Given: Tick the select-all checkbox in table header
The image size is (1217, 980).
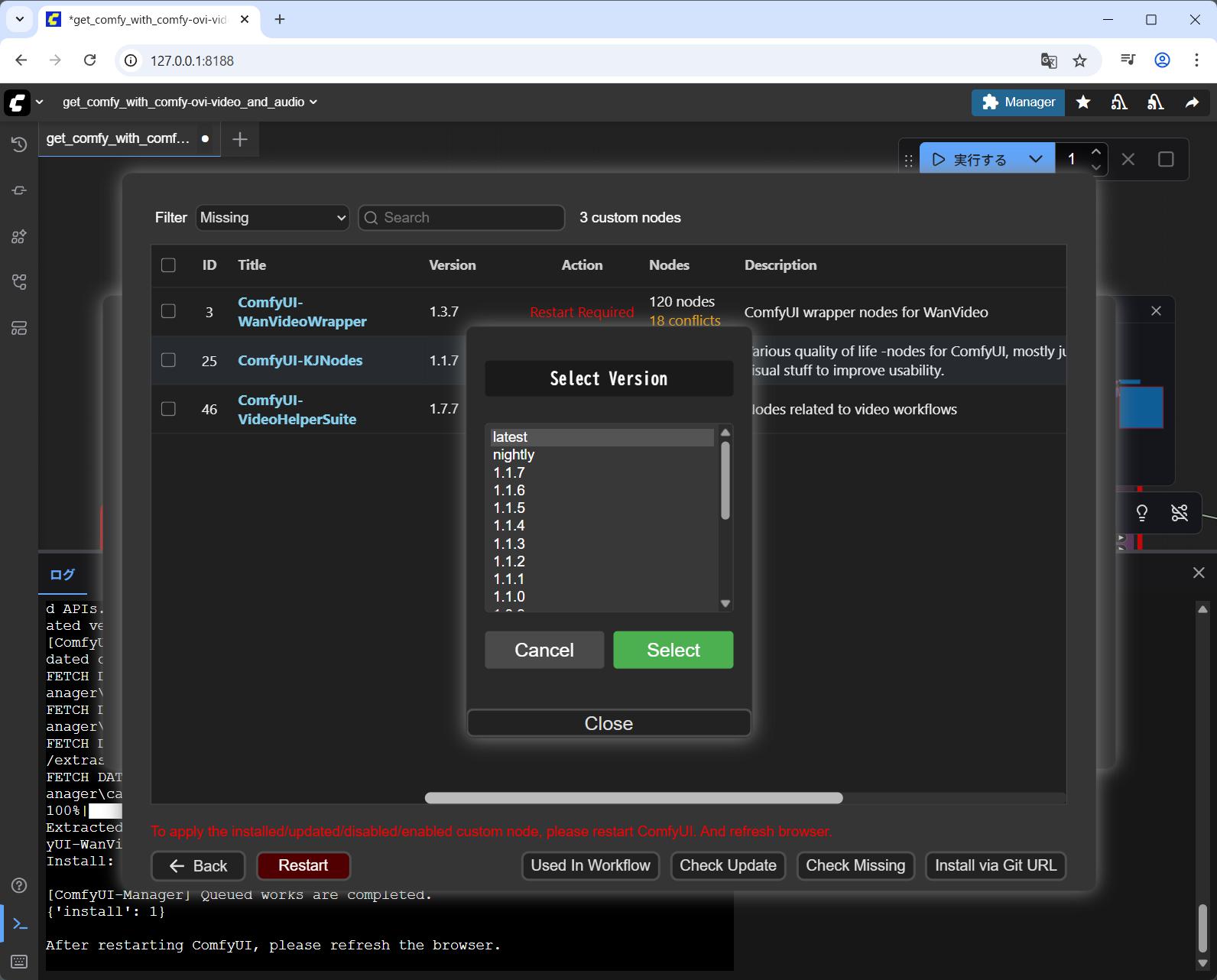Looking at the screenshot, I should (x=168, y=265).
